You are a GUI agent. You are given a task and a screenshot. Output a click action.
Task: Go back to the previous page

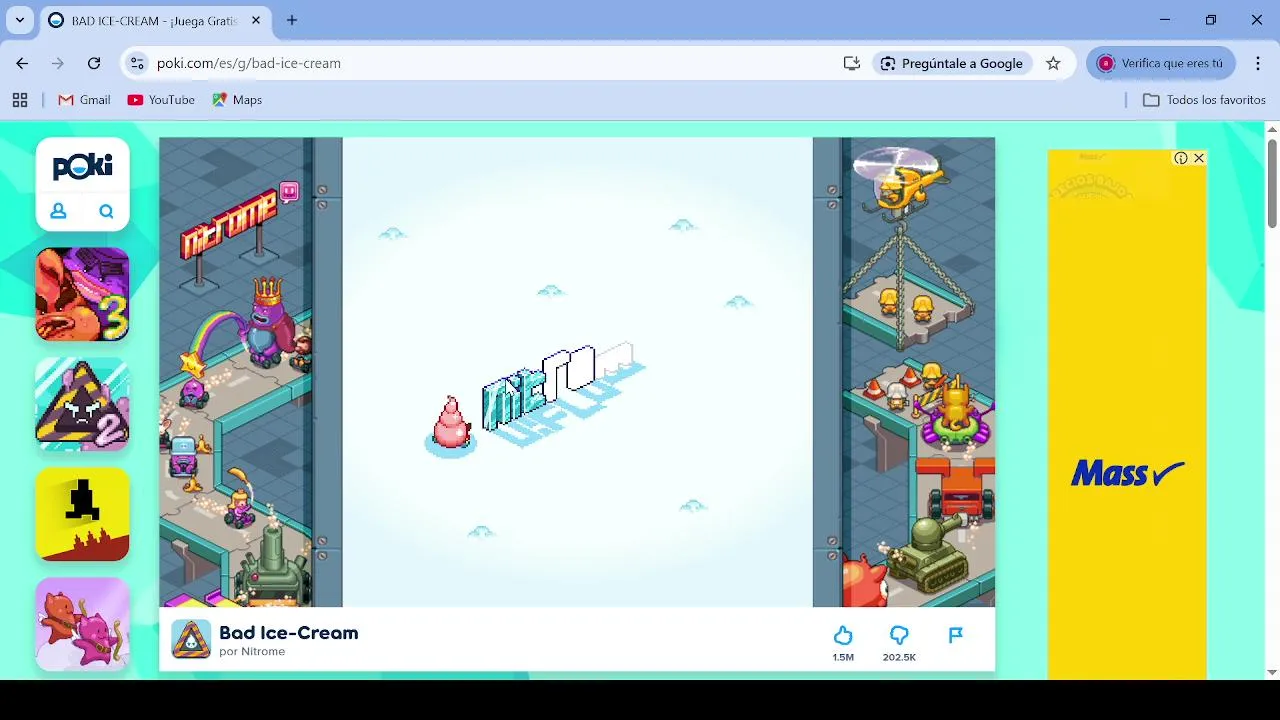pyautogui.click(x=22, y=63)
